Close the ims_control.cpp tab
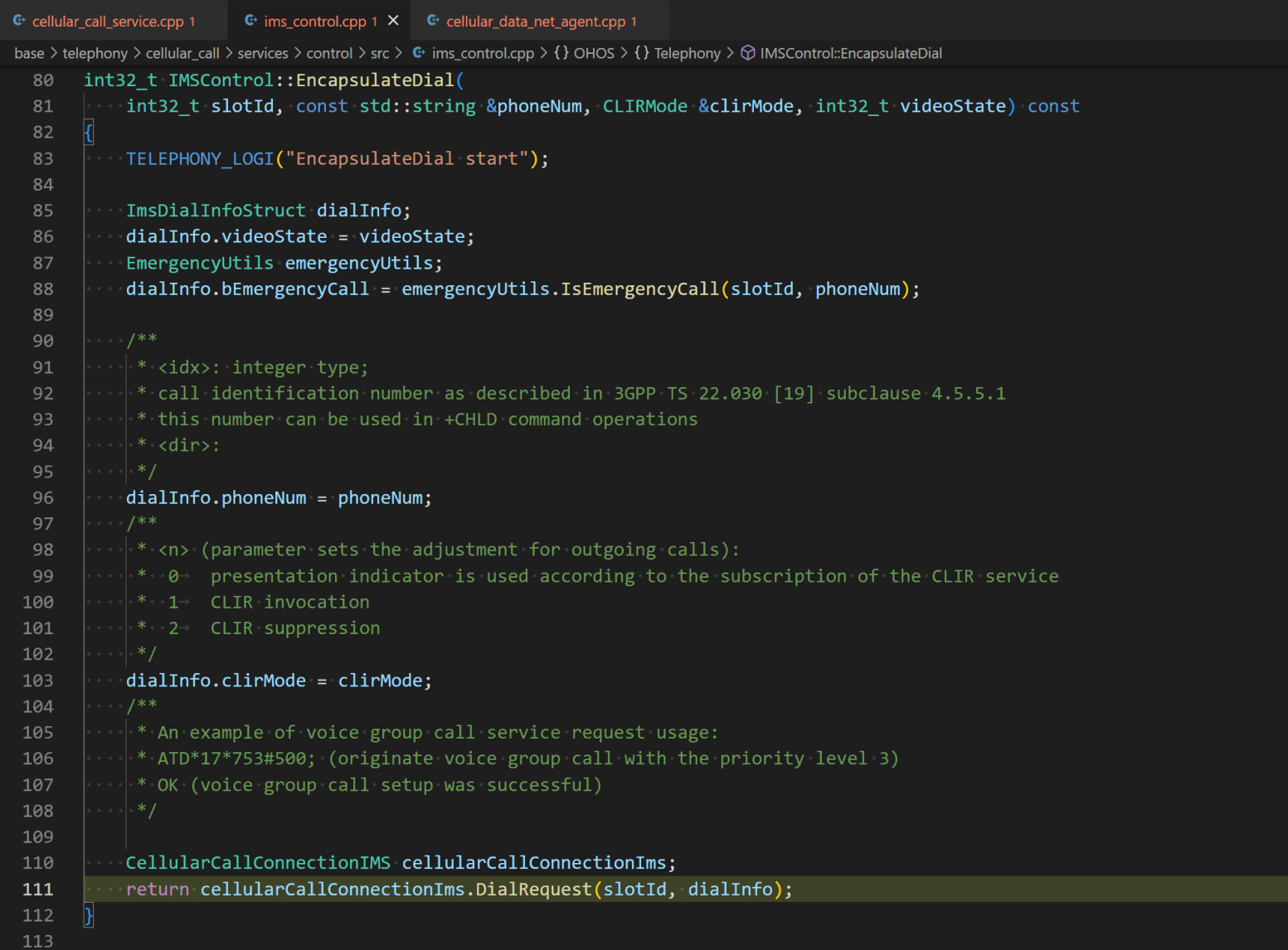This screenshot has height=950, width=1288. point(393,20)
